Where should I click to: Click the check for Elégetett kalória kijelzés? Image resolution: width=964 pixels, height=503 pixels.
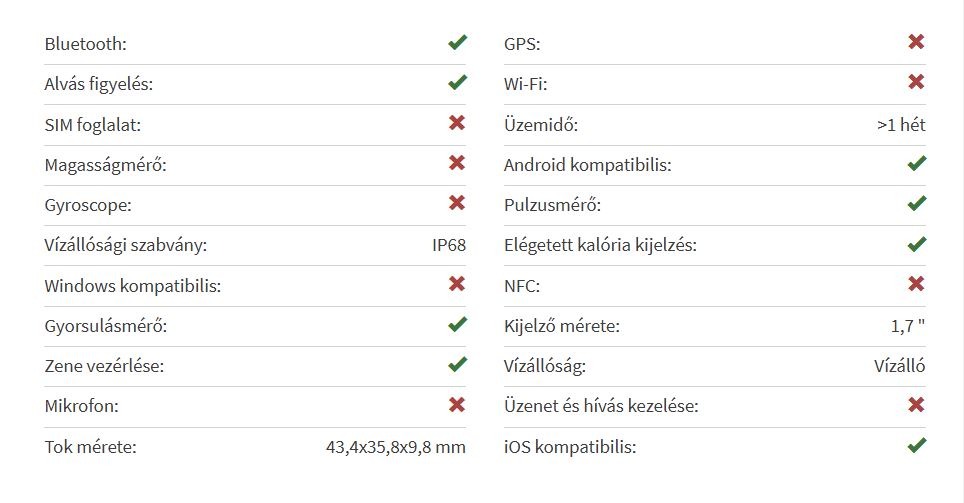916,244
